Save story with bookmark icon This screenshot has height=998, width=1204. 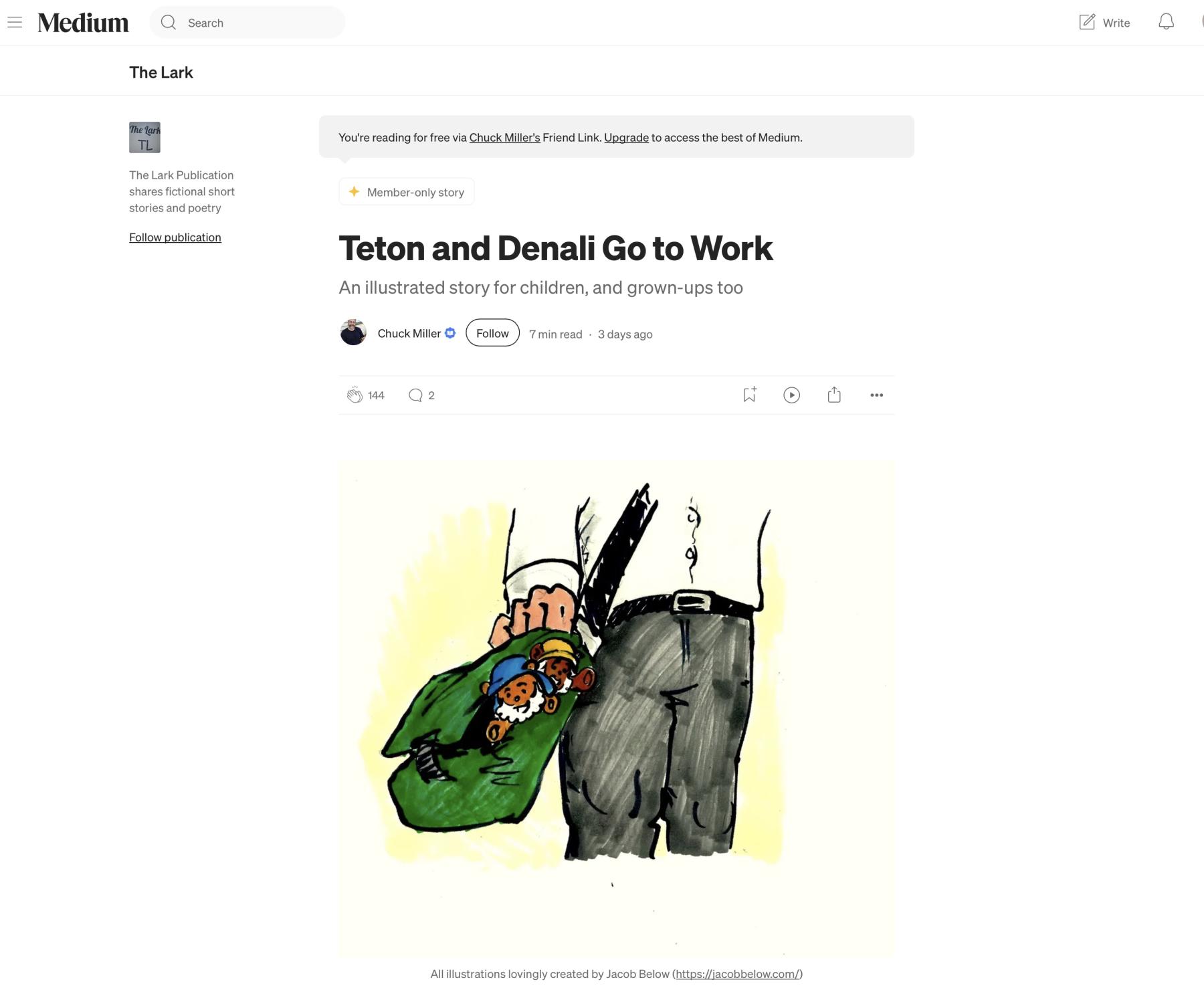(749, 395)
